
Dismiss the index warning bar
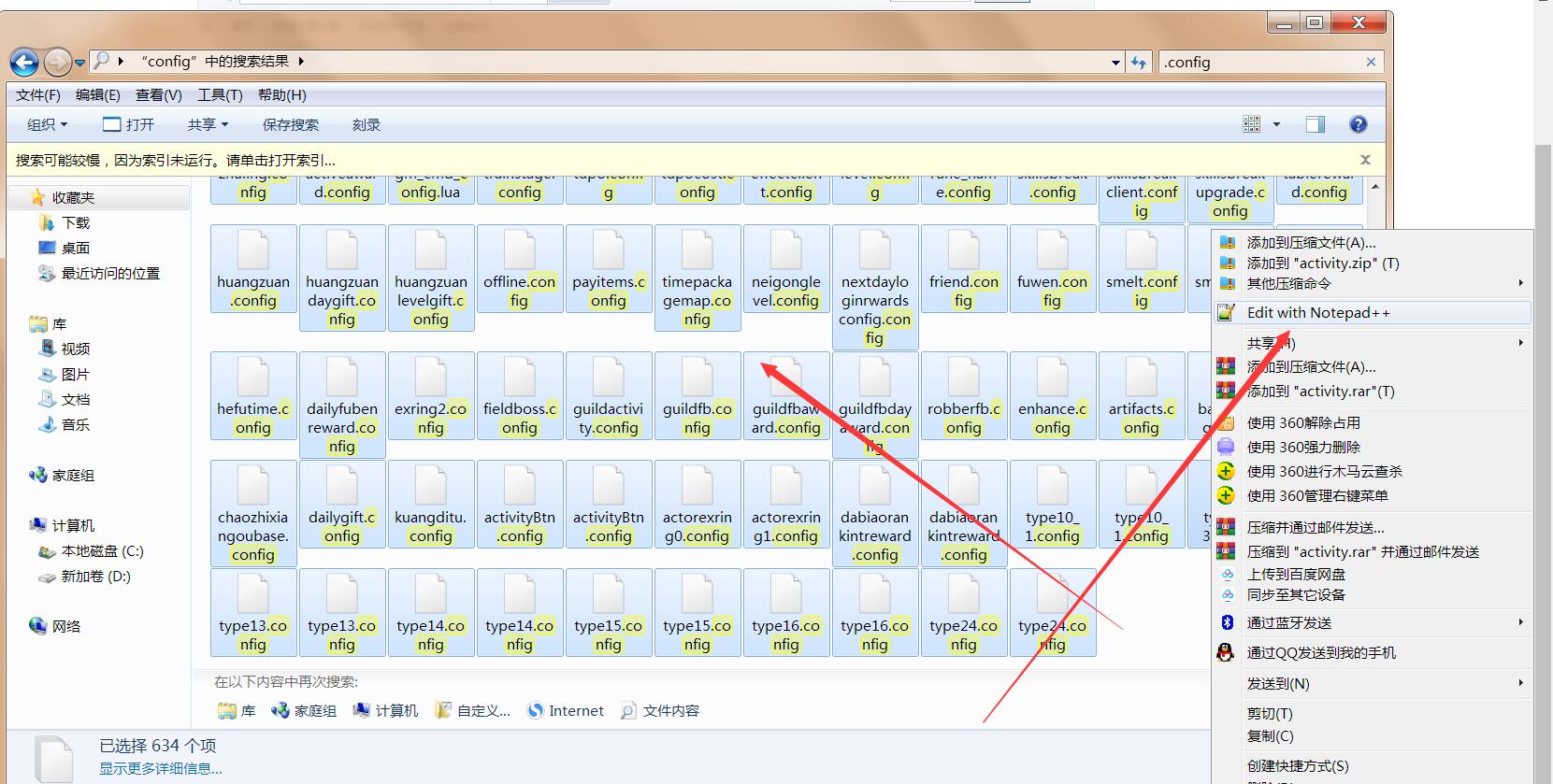coord(1365,161)
